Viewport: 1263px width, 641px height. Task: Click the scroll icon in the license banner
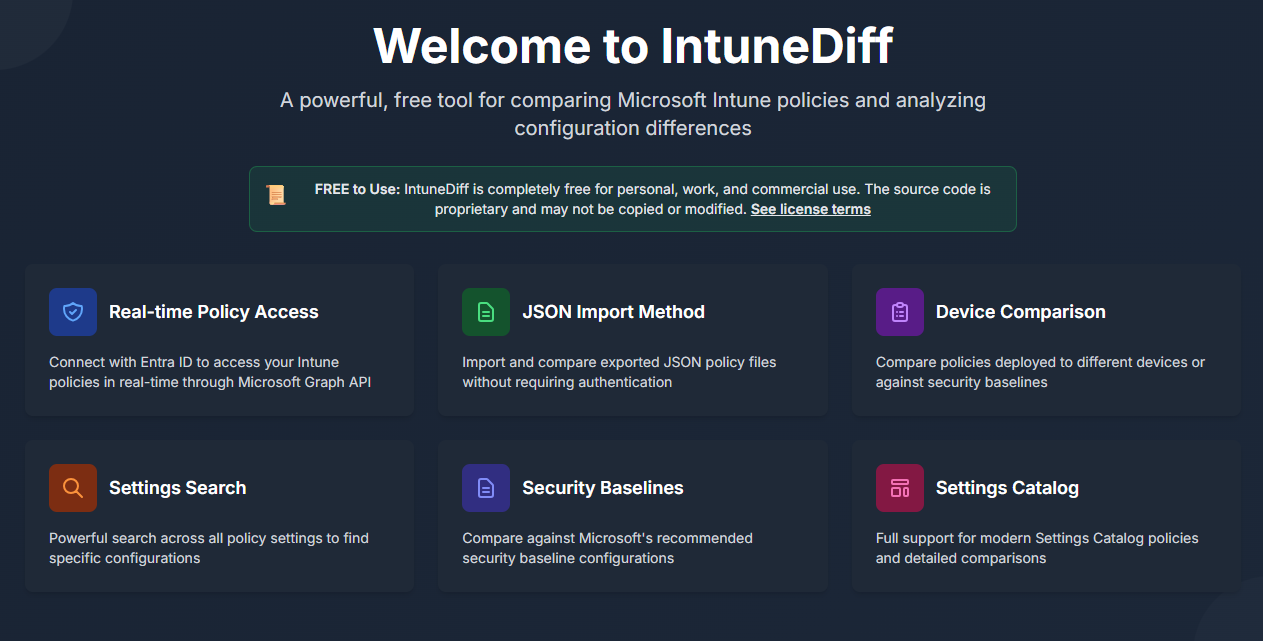pos(276,195)
